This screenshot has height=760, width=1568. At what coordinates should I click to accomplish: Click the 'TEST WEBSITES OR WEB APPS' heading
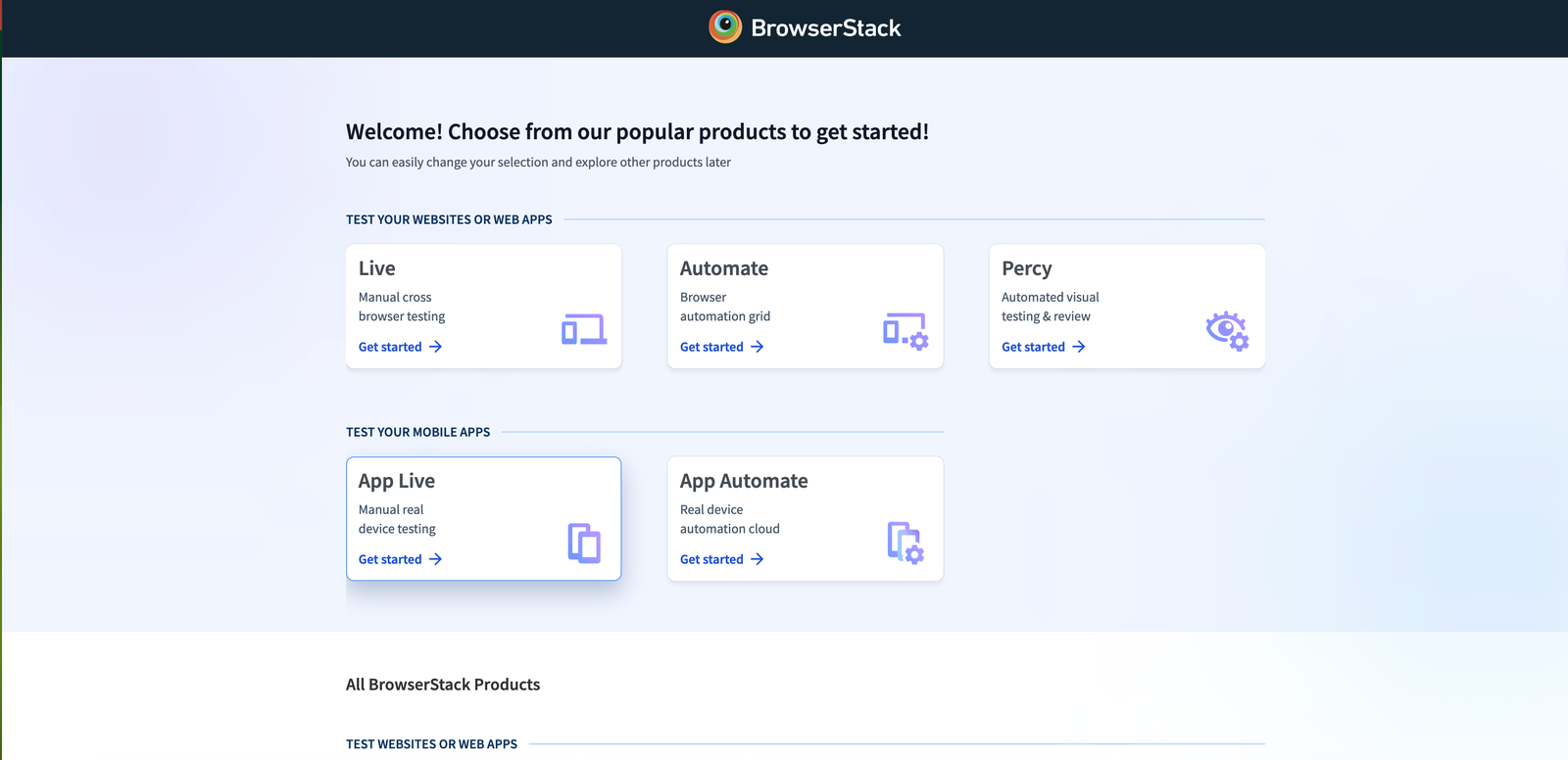point(431,744)
